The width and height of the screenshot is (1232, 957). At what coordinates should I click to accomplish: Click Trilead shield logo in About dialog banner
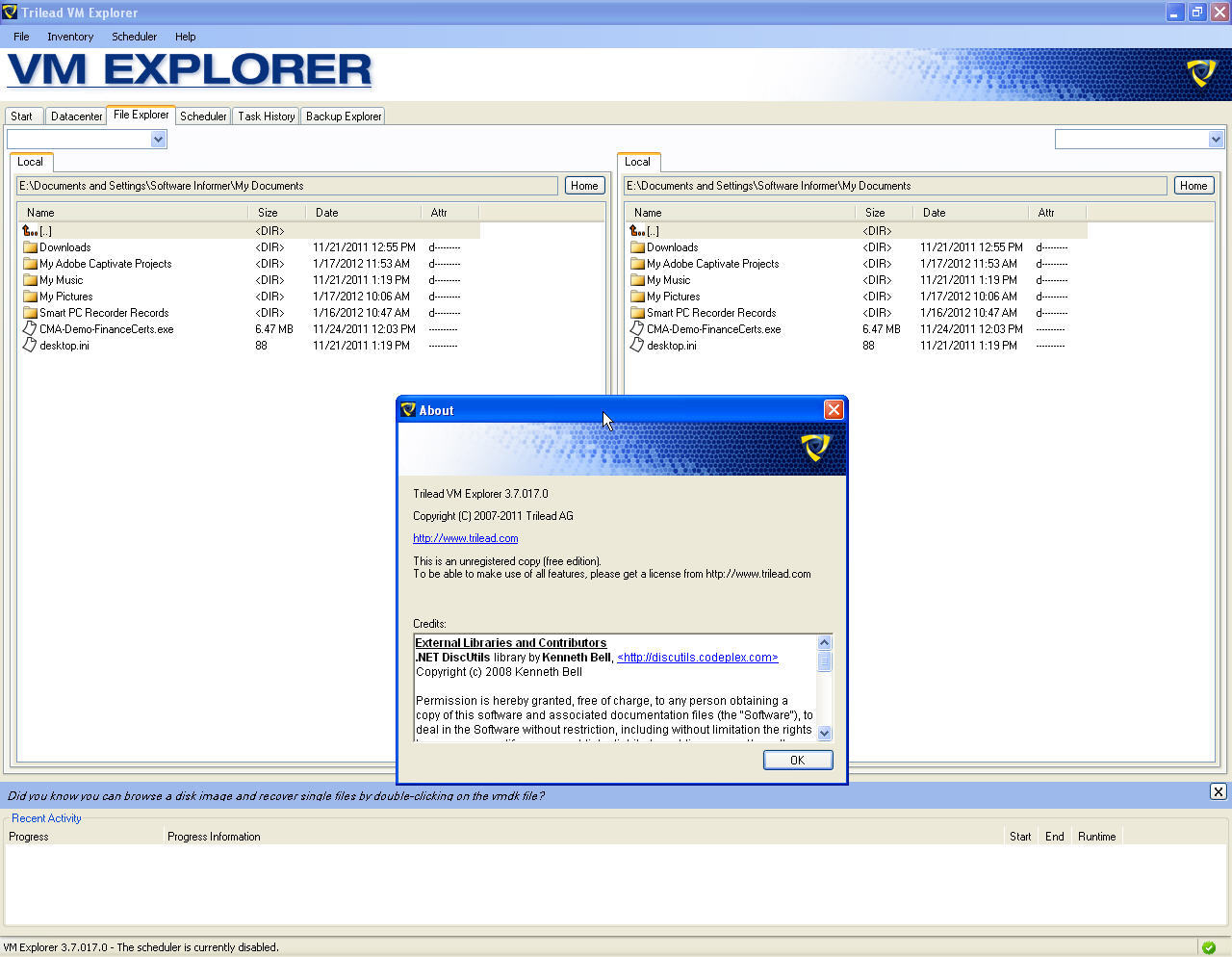click(816, 448)
